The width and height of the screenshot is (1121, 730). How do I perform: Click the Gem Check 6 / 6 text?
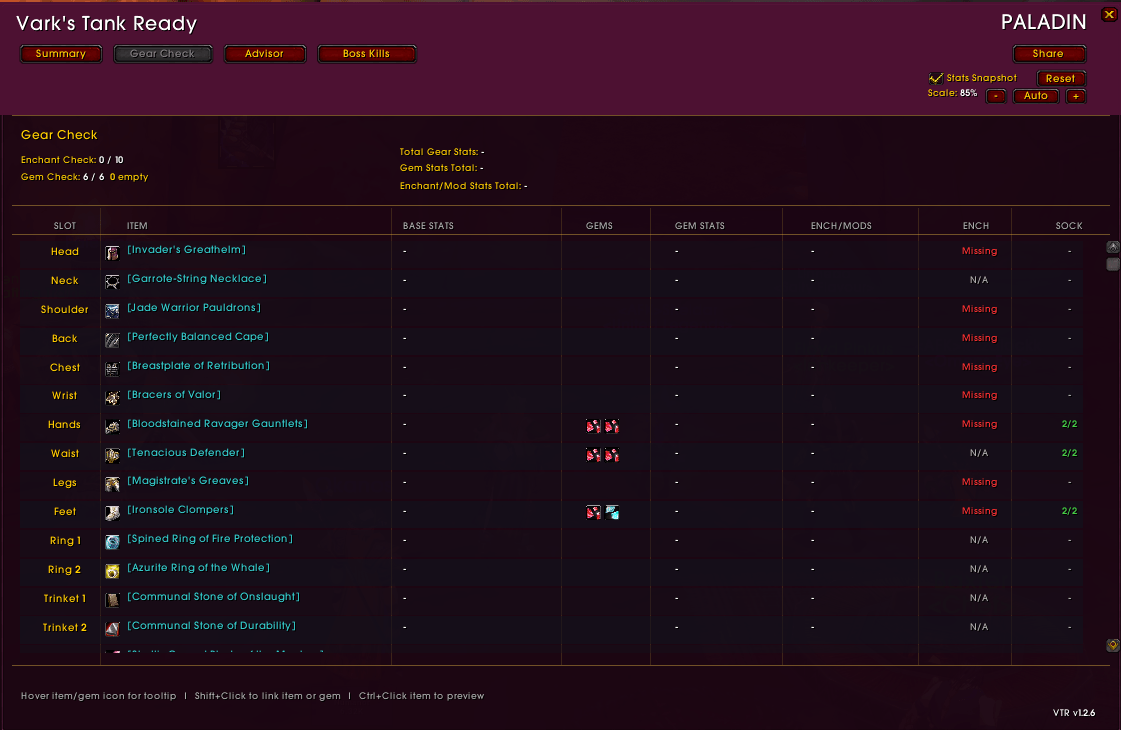pos(62,177)
